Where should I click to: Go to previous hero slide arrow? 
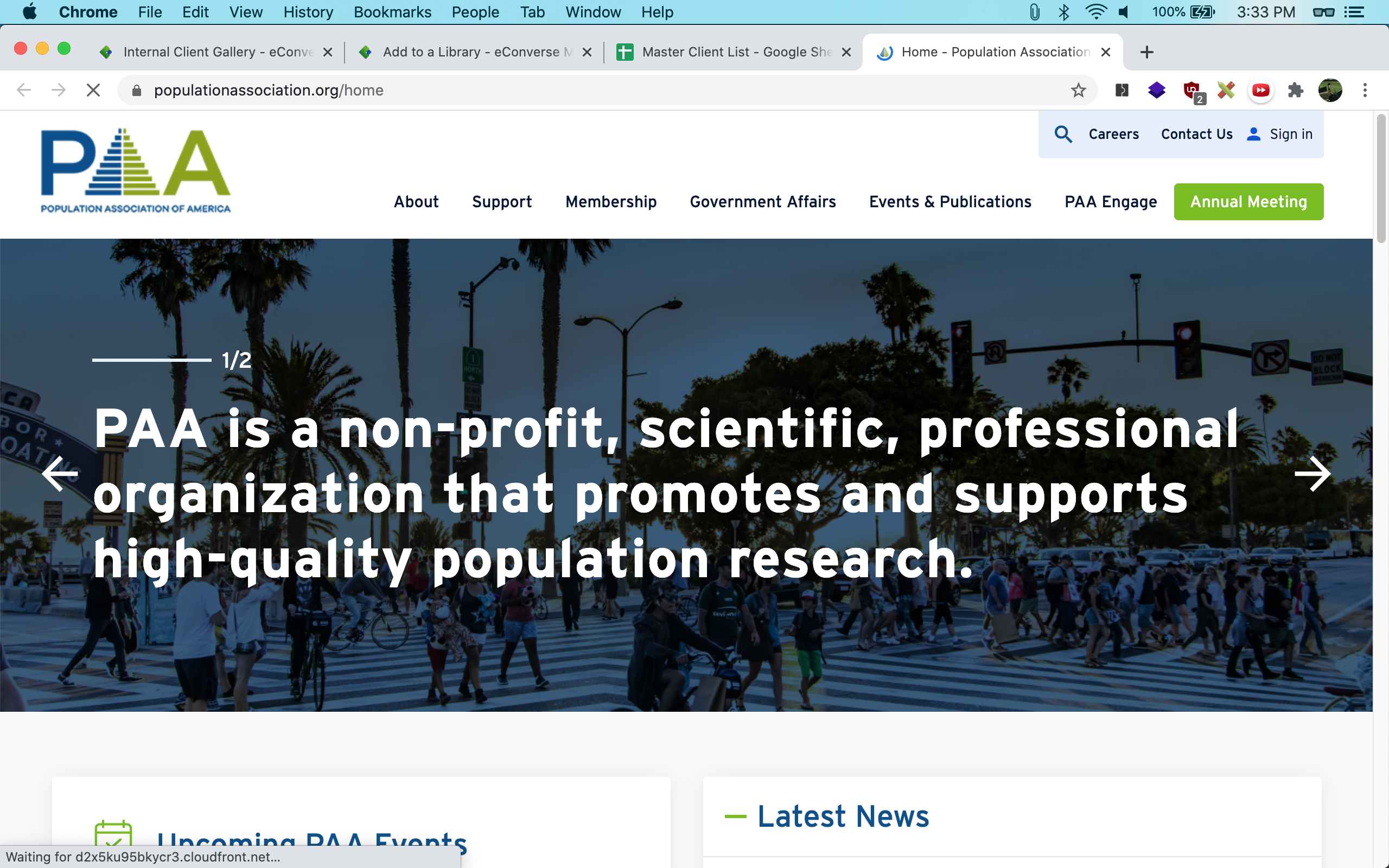point(60,474)
